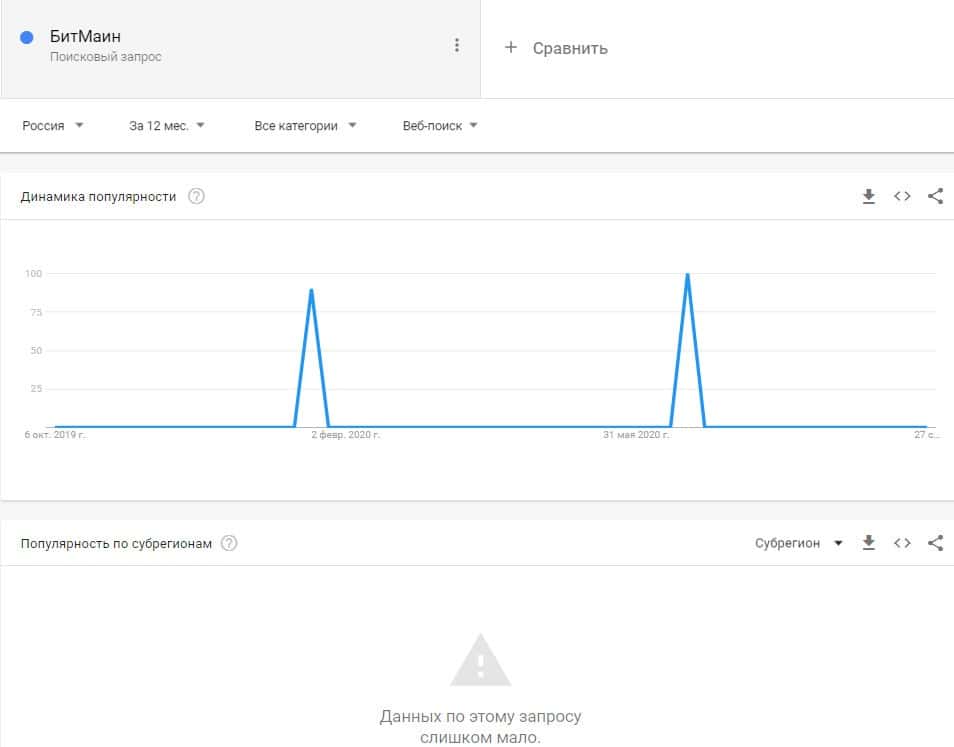Screen dimensions: 954x747
Task: Get embed code for the popularity chart
Action: tap(902, 196)
